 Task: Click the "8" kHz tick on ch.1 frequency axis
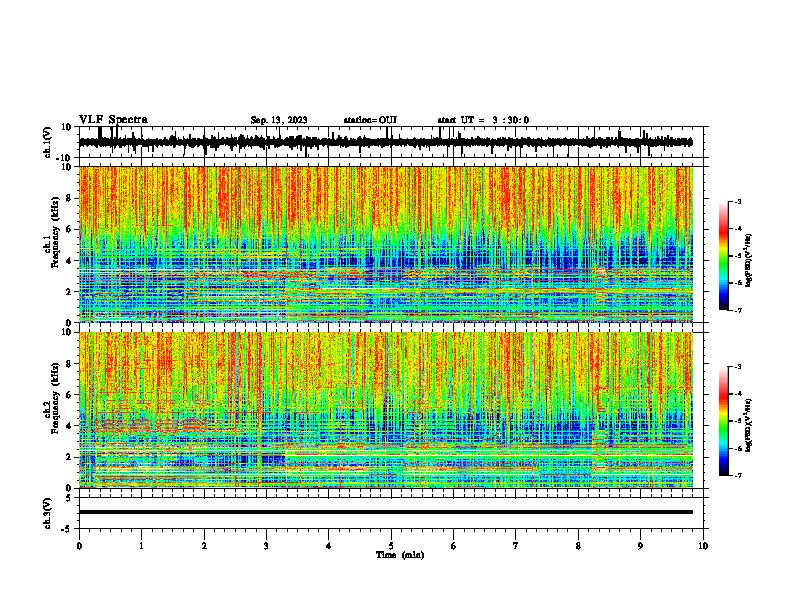pyautogui.click(x=69, y=198)
